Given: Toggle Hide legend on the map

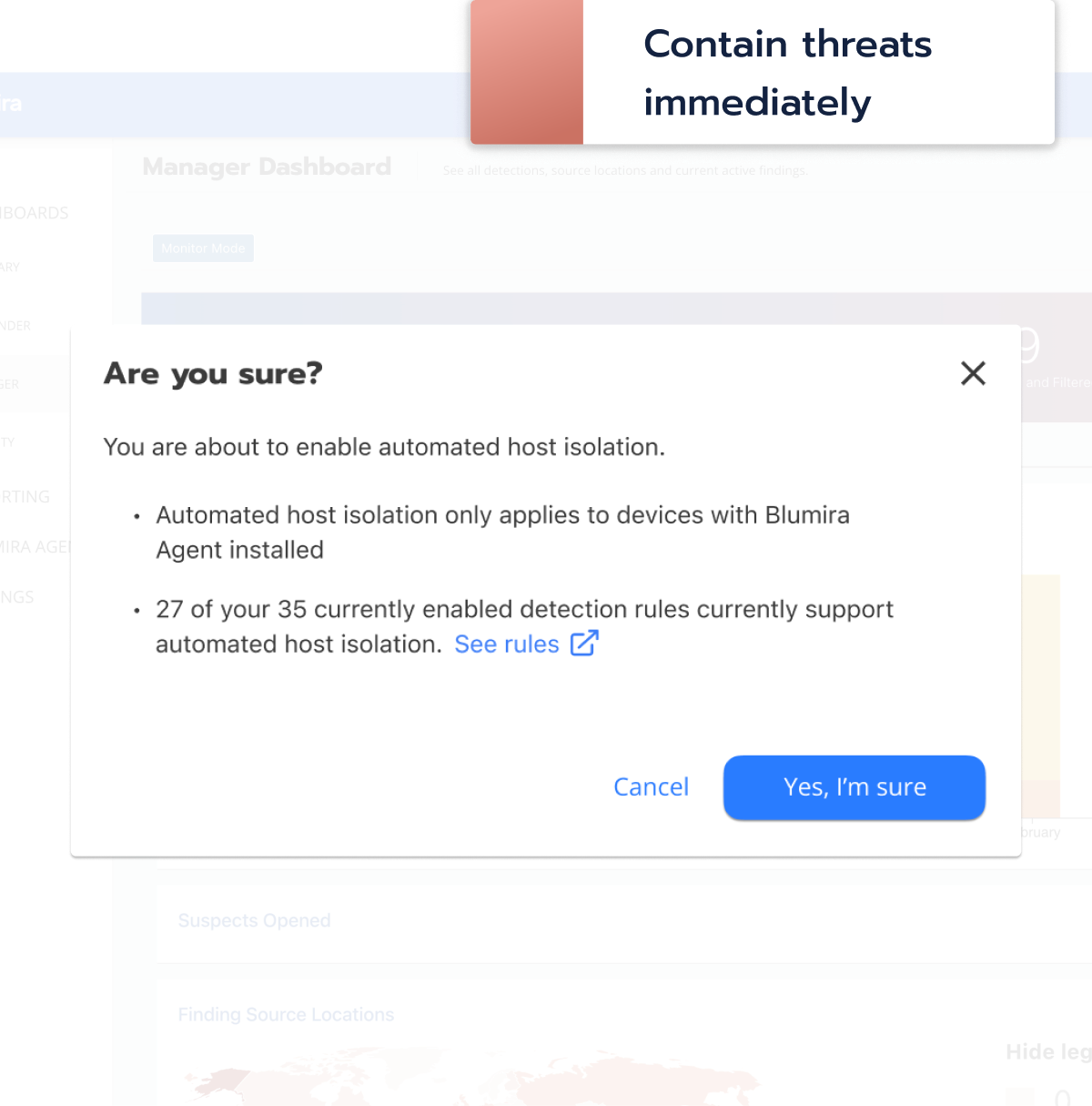Looking at the screenshot, I should (x=1048, y=1052).
